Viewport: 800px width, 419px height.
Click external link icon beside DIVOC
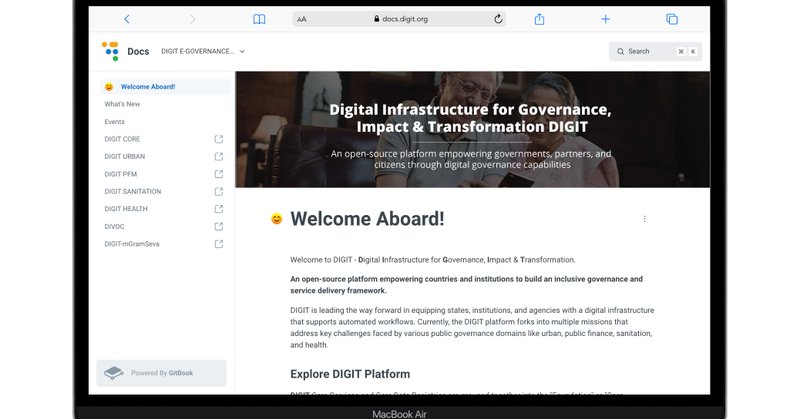219,227
